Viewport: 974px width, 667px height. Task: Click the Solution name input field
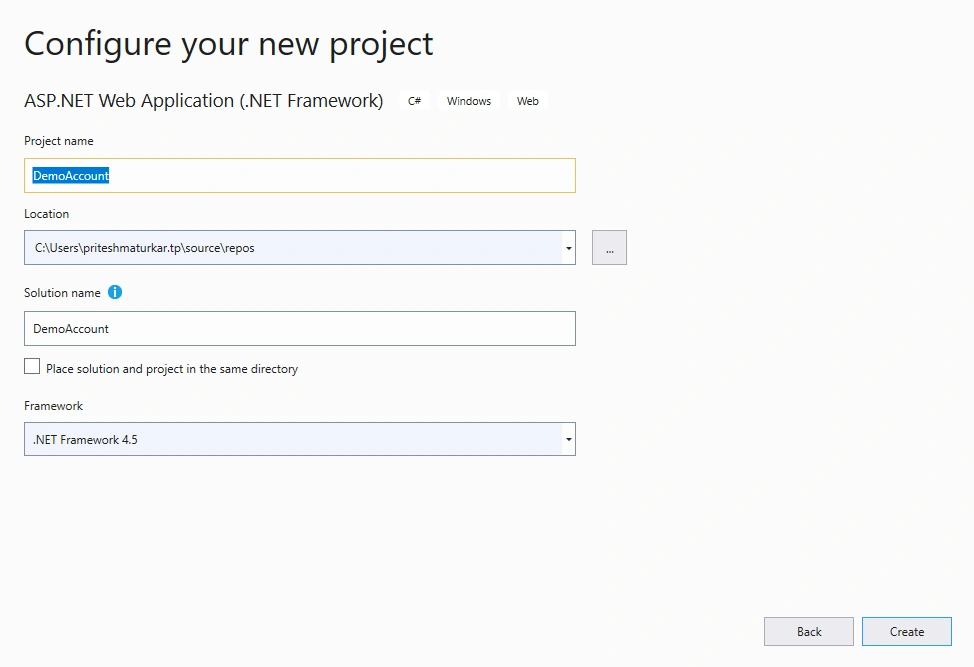tap(299, 329)
